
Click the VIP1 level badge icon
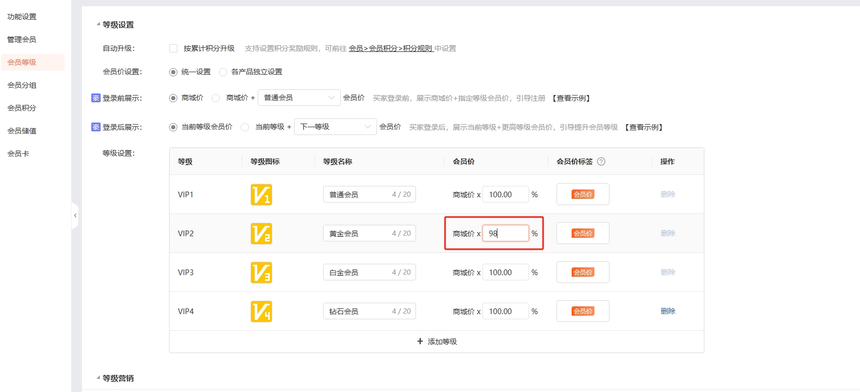pos(261,195)
